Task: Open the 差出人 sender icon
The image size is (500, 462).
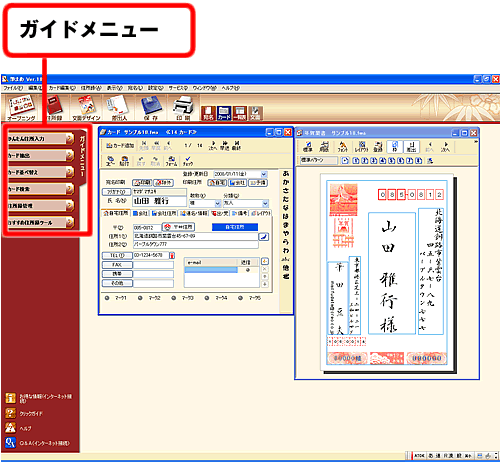Action: (119, 108)
